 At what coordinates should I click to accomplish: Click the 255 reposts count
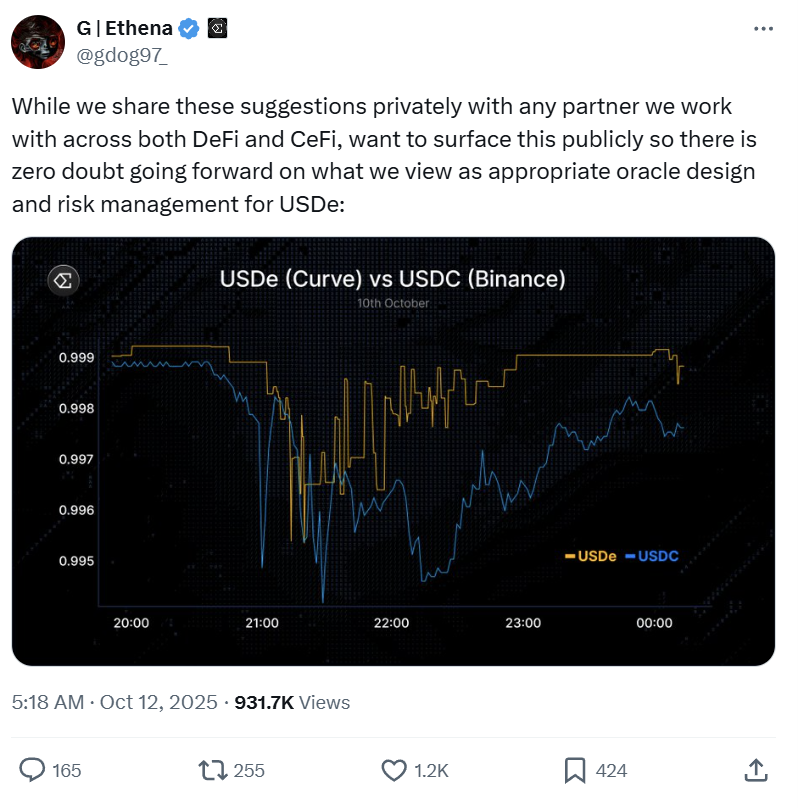[249, 770]
